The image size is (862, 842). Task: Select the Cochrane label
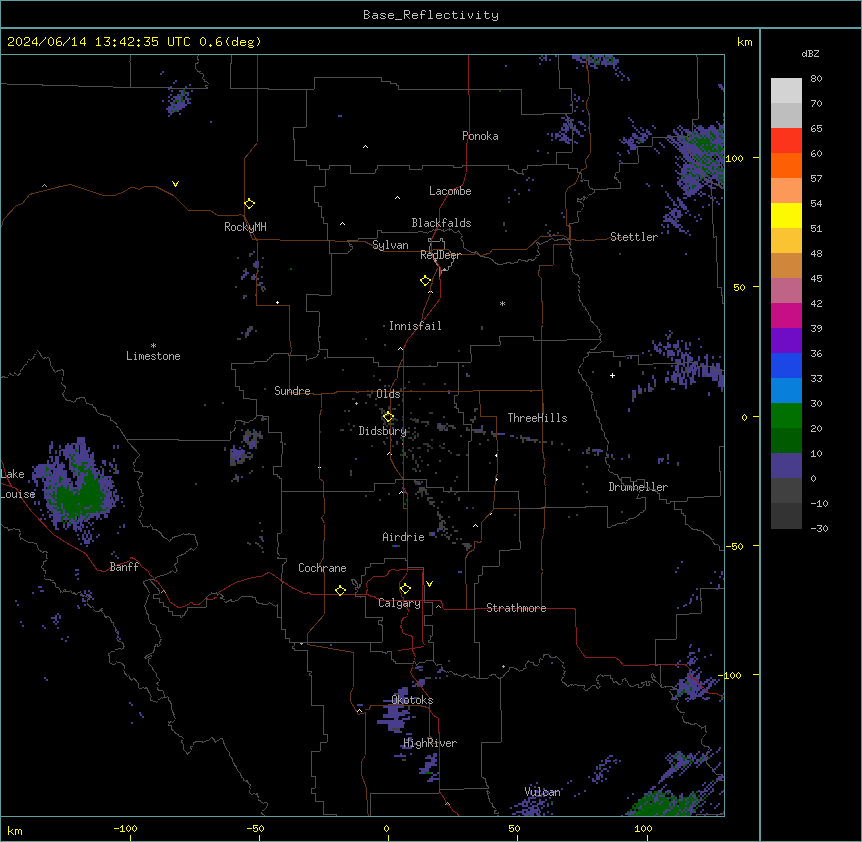pyautogui.click(x=322, y=568)
